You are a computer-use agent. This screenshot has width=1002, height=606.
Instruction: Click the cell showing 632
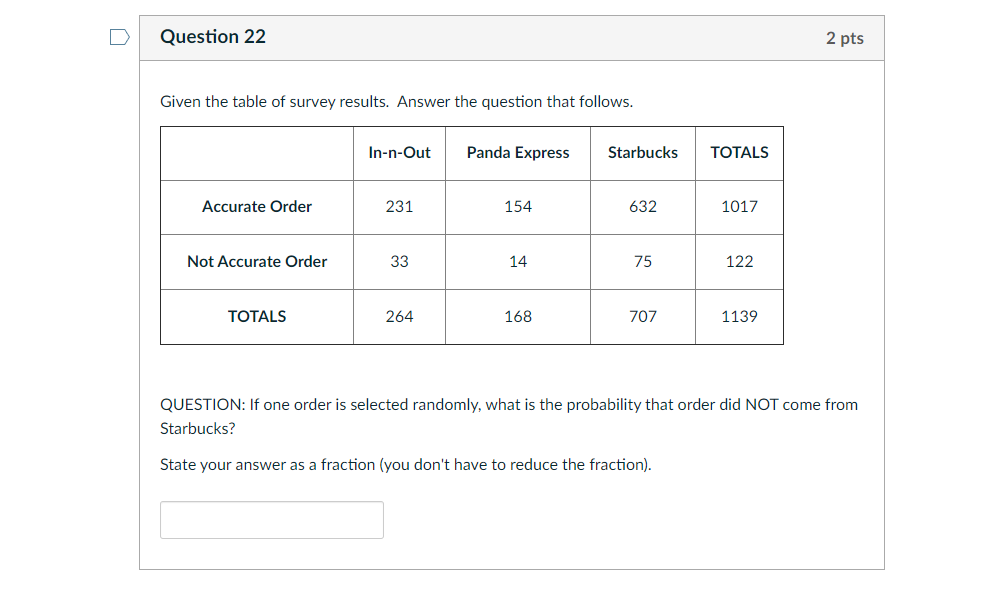coord(642,207)
